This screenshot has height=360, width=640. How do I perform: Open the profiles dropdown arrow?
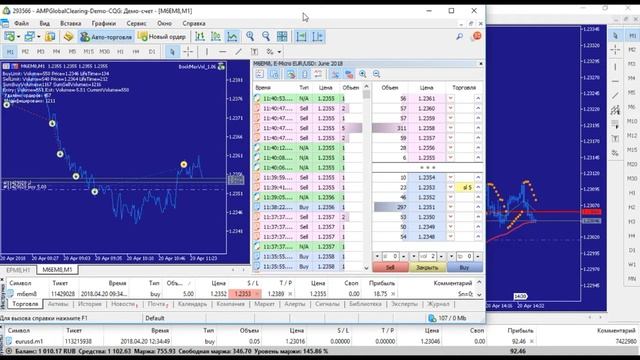click(39, 37)
